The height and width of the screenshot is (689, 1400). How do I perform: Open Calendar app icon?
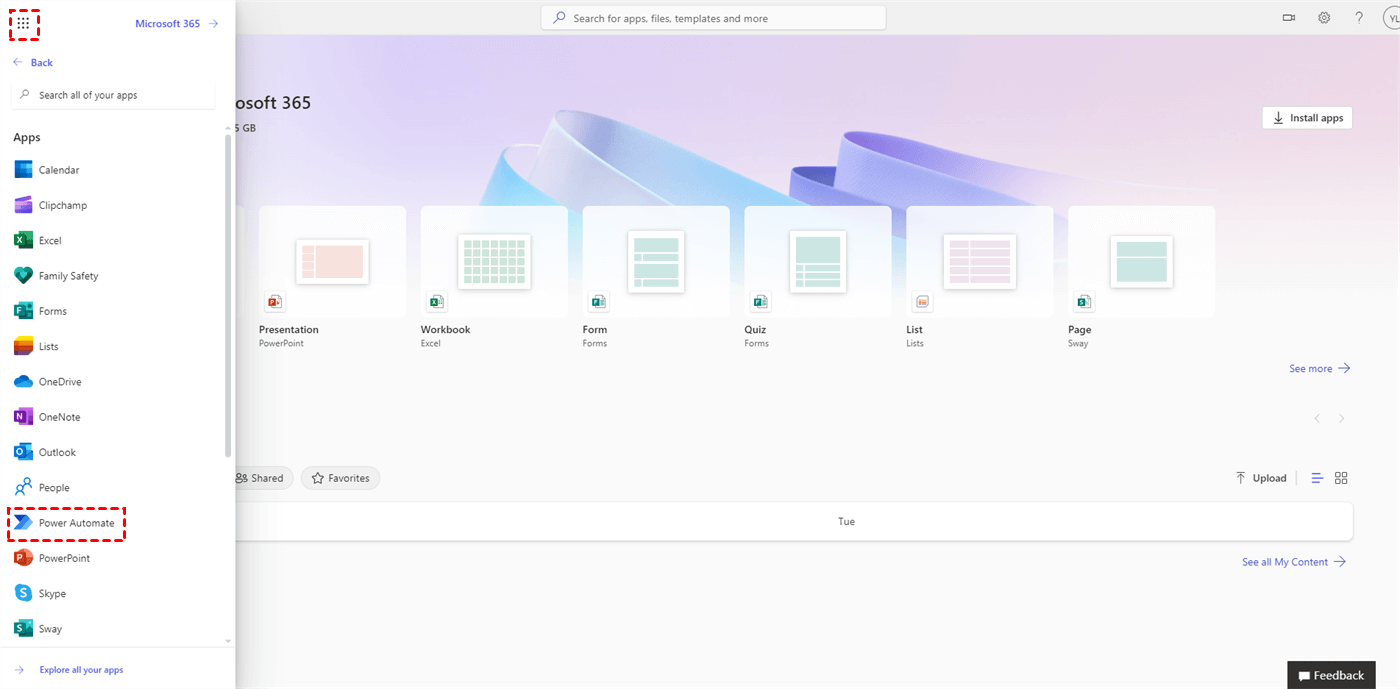tap(24, 170)
